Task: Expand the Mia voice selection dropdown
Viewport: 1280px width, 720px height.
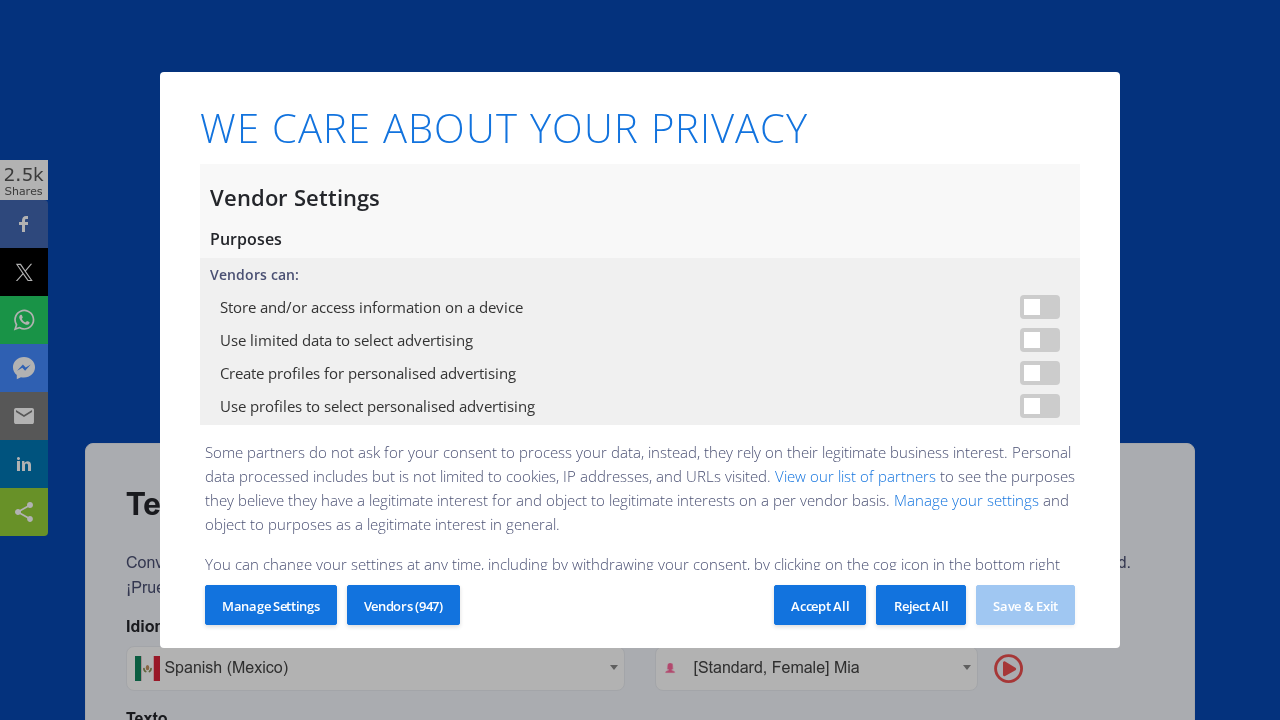Action: tap(815, 668)
